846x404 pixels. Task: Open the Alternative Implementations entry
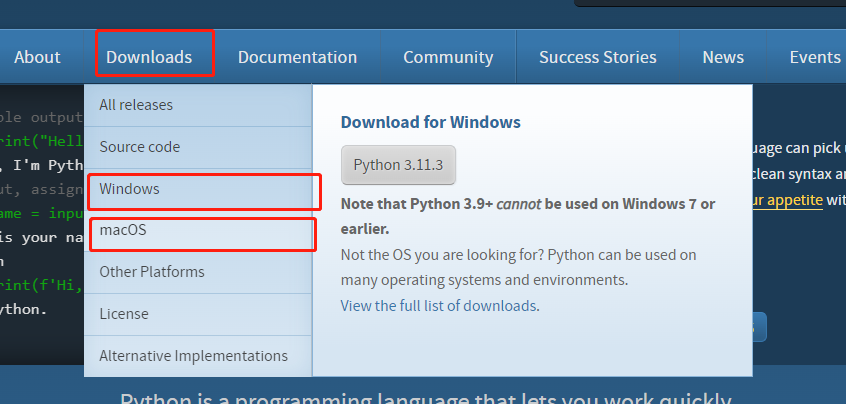[193, 356]
